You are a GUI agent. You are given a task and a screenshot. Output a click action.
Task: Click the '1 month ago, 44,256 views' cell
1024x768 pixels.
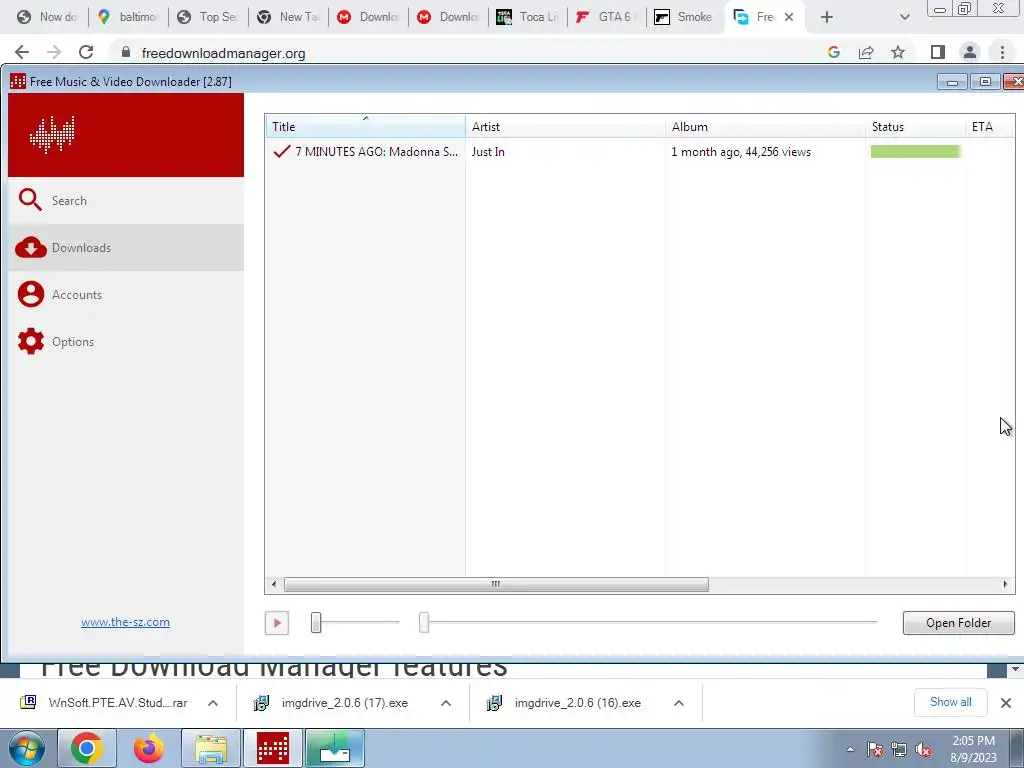tap(741, 152)
